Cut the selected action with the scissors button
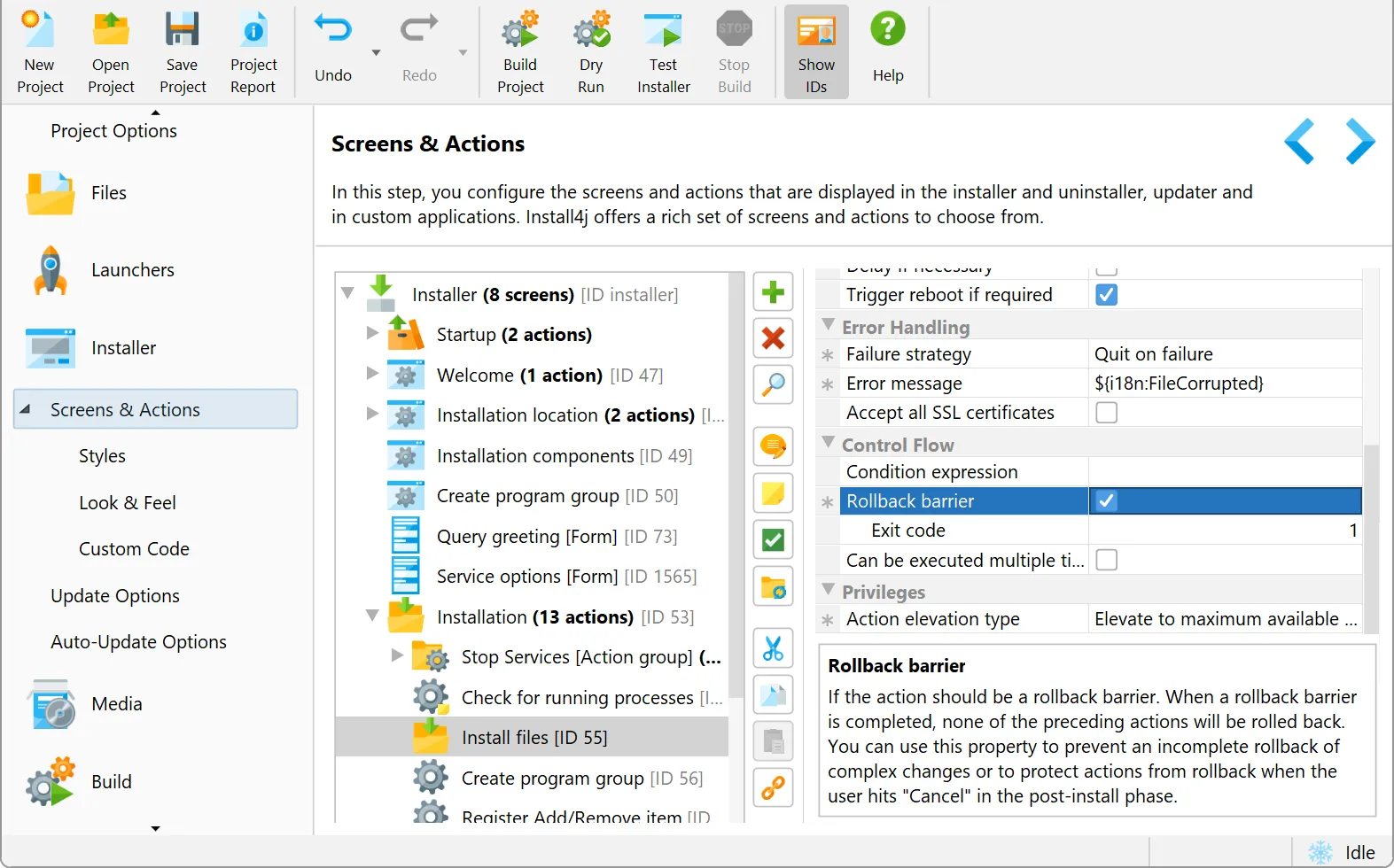This screenshot has height=868, width=1394. (773, 648)
